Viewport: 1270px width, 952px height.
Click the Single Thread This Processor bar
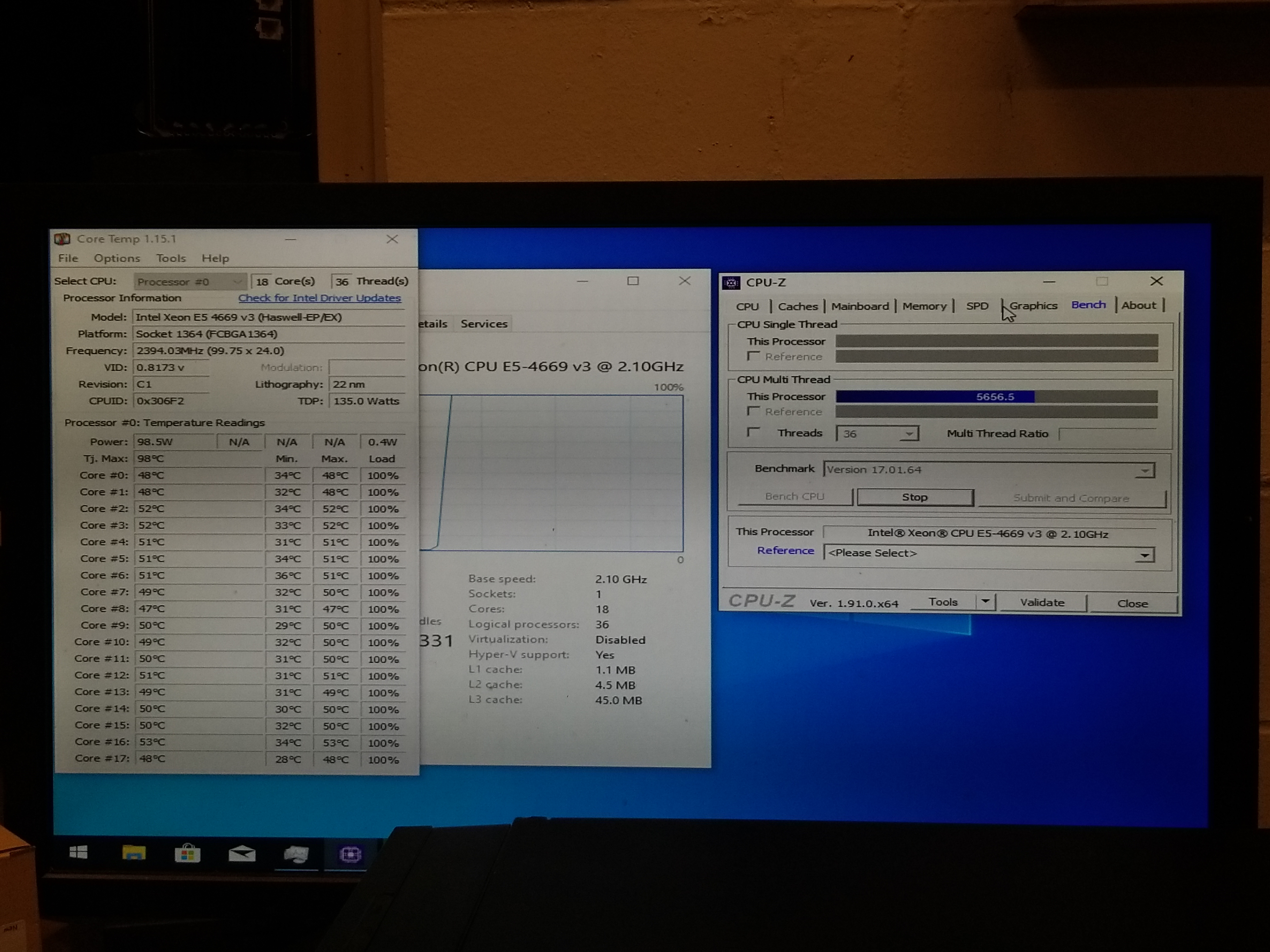pyautogui.click(x=996, y=341)
